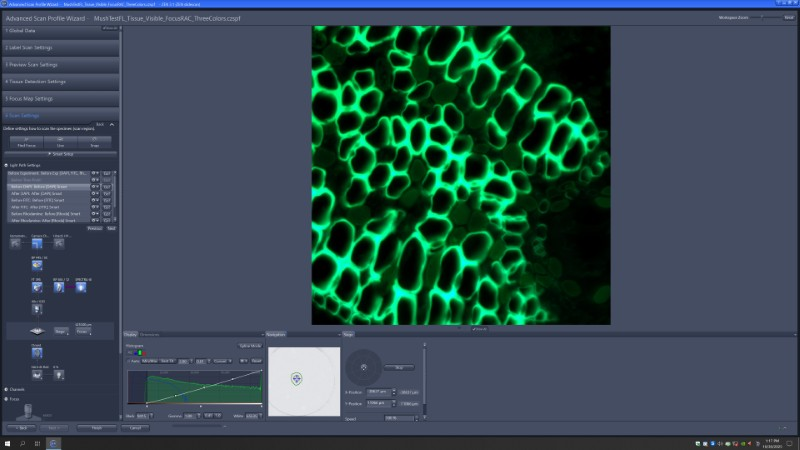
Task: Click the Stop button in Stage panel
Action: pyautogui.click(x=399, y=367)
